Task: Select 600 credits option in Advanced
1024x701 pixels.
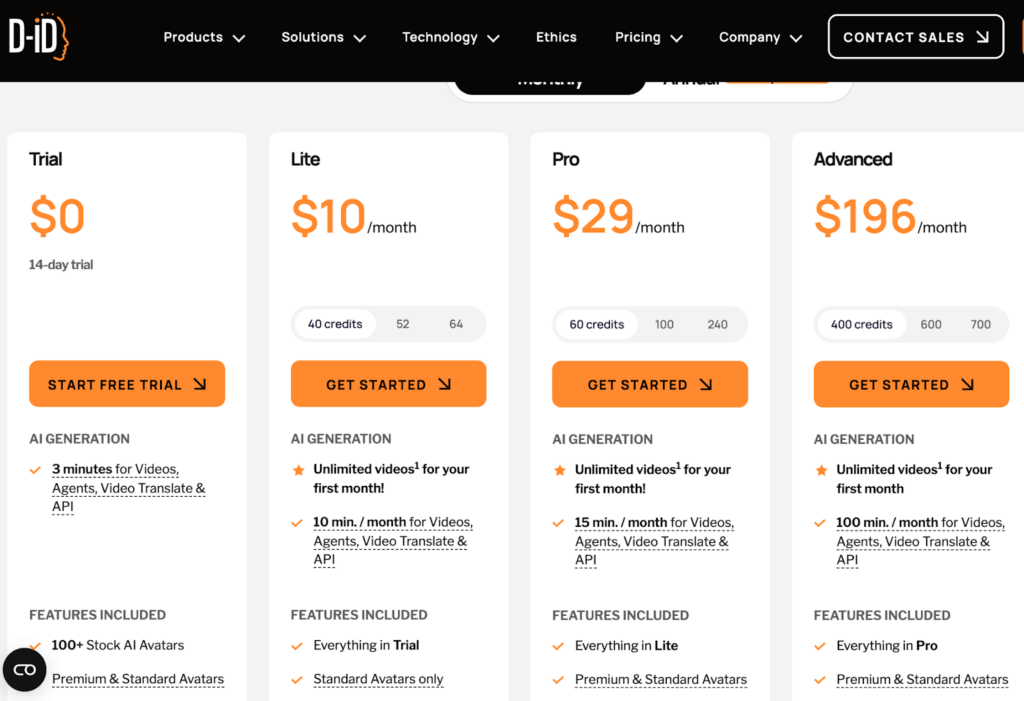Action: (931, 325)
